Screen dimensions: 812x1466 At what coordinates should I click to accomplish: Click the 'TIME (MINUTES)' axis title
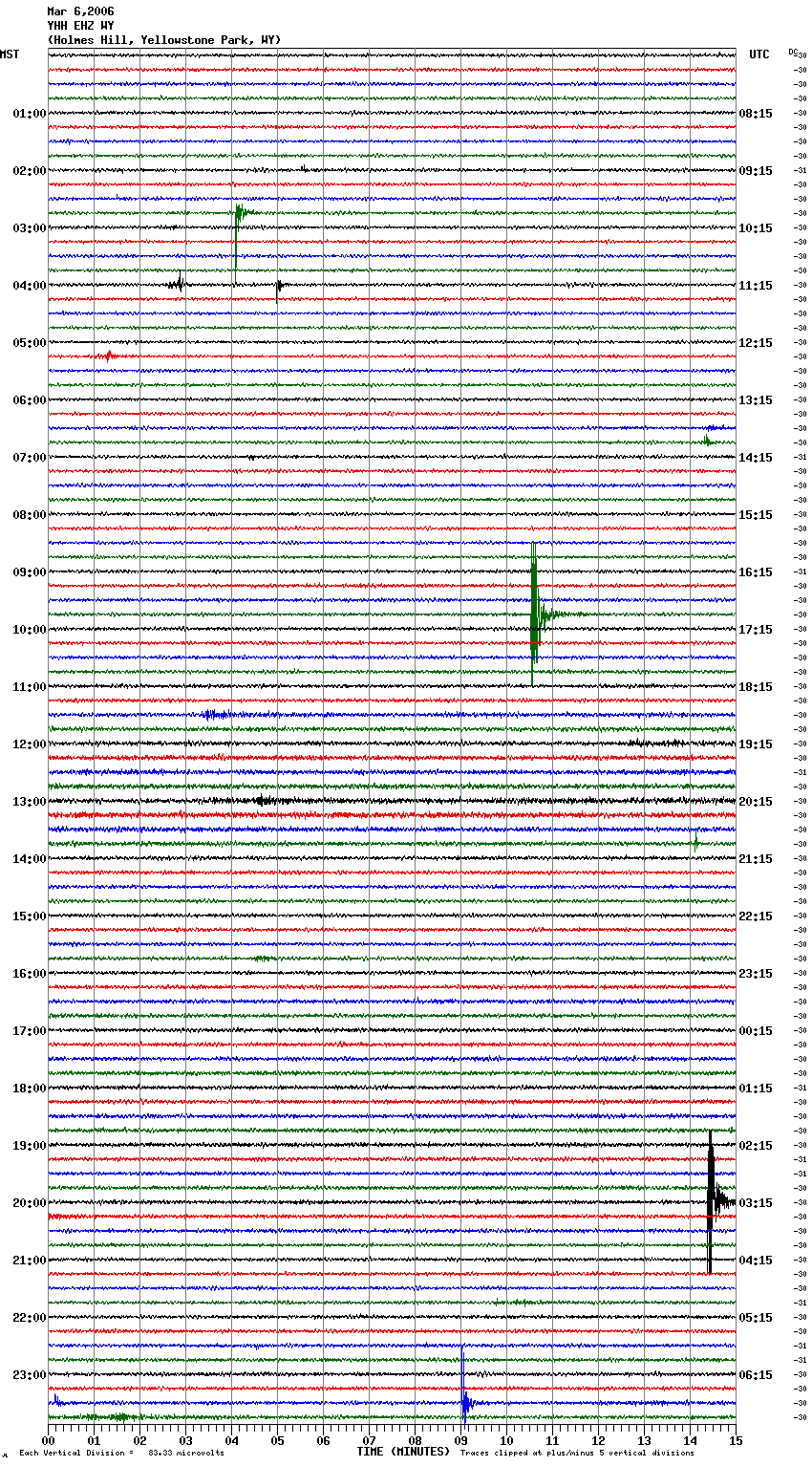click(403, 1452)
